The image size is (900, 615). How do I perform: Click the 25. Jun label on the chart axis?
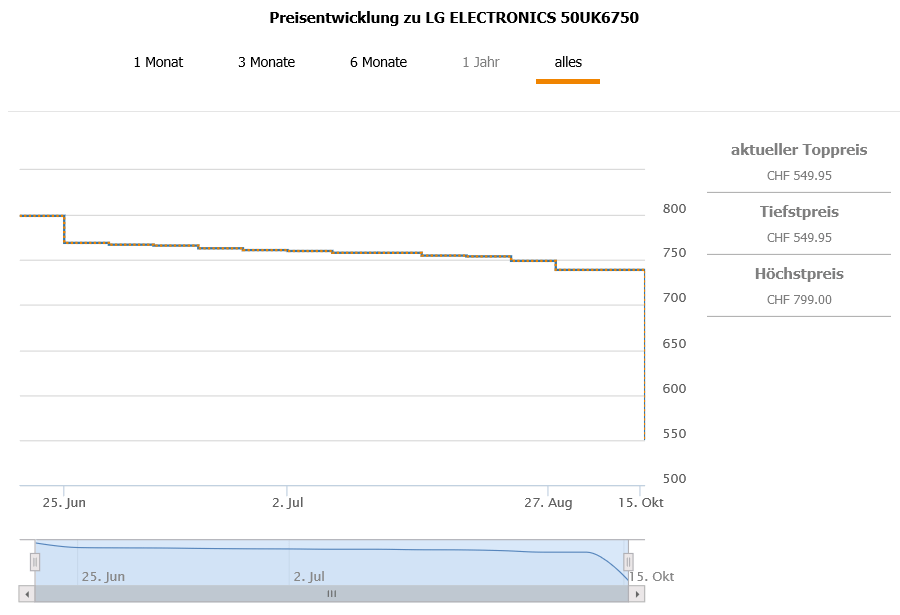tap(63, 503)
